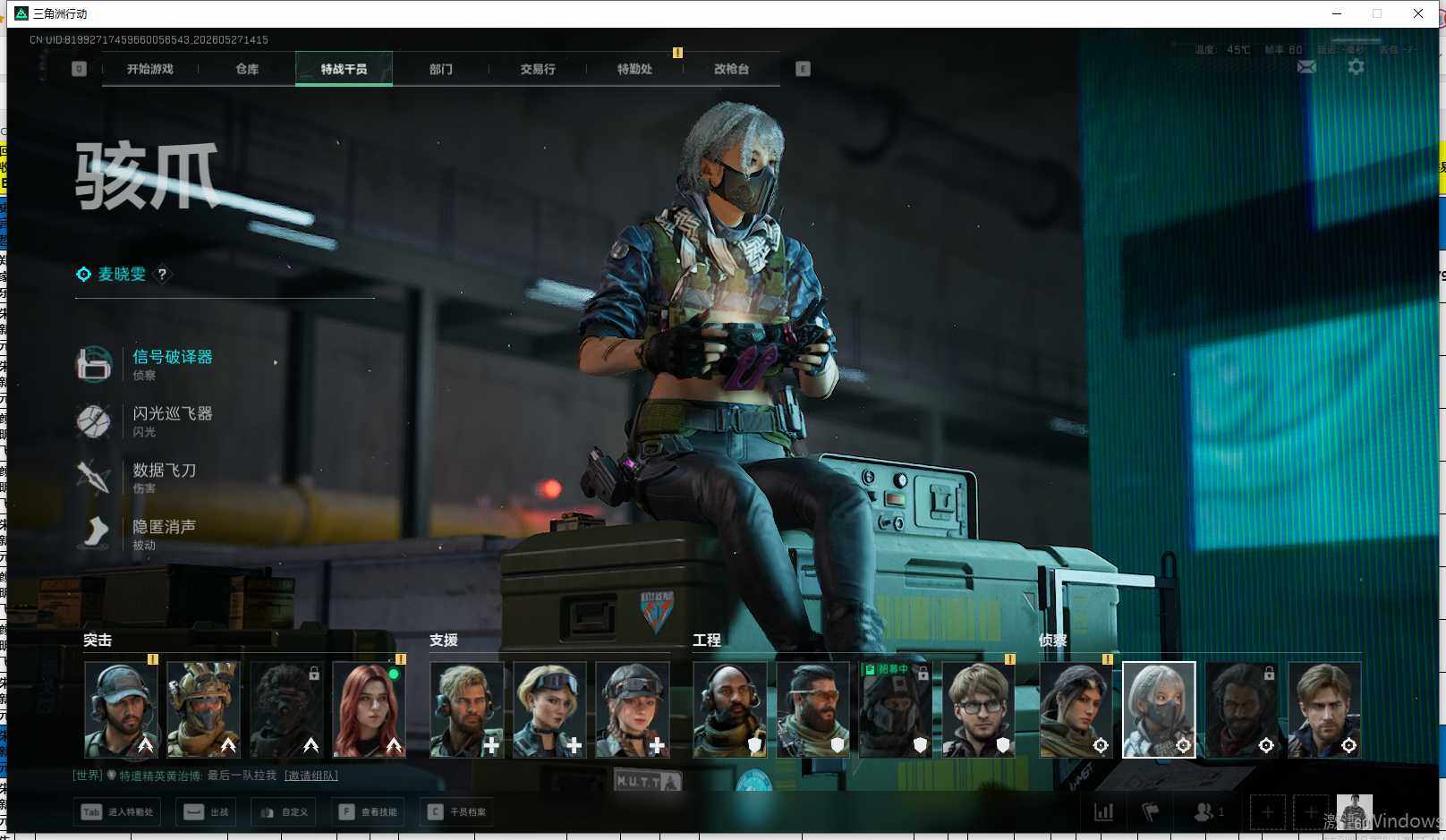Select first 突击 operator with cap and beard
Viewport: 1446px width, 840px height.
pyautogui.click(x=121, y=709)
